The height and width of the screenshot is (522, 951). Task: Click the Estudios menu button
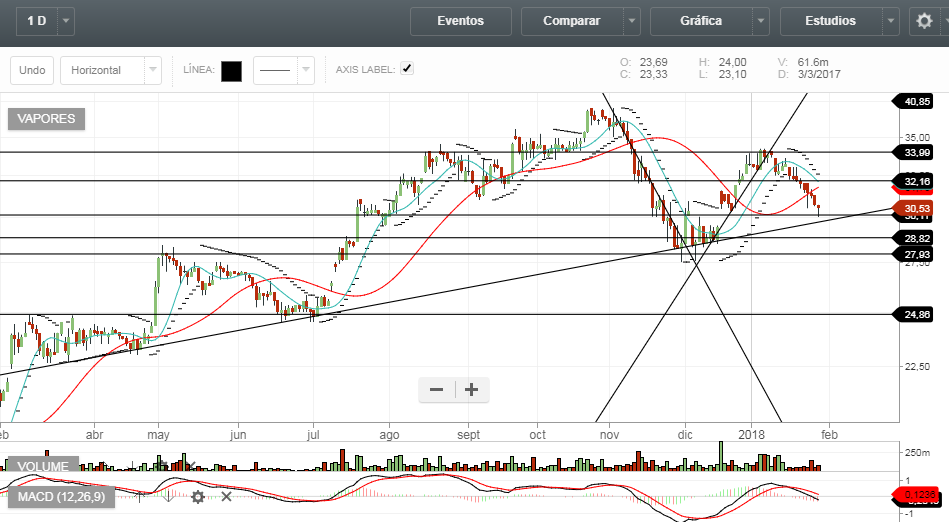(831, 21)
